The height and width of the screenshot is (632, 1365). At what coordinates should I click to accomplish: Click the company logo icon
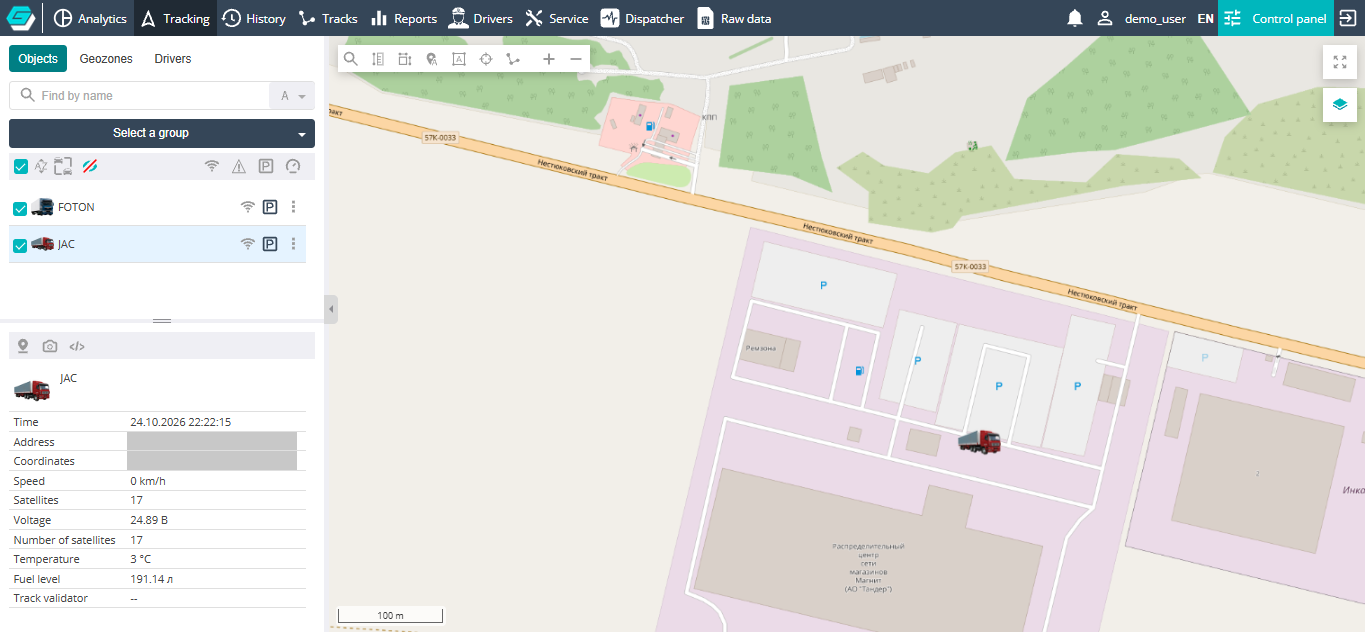pyautogui.click(x=20, y=18)
